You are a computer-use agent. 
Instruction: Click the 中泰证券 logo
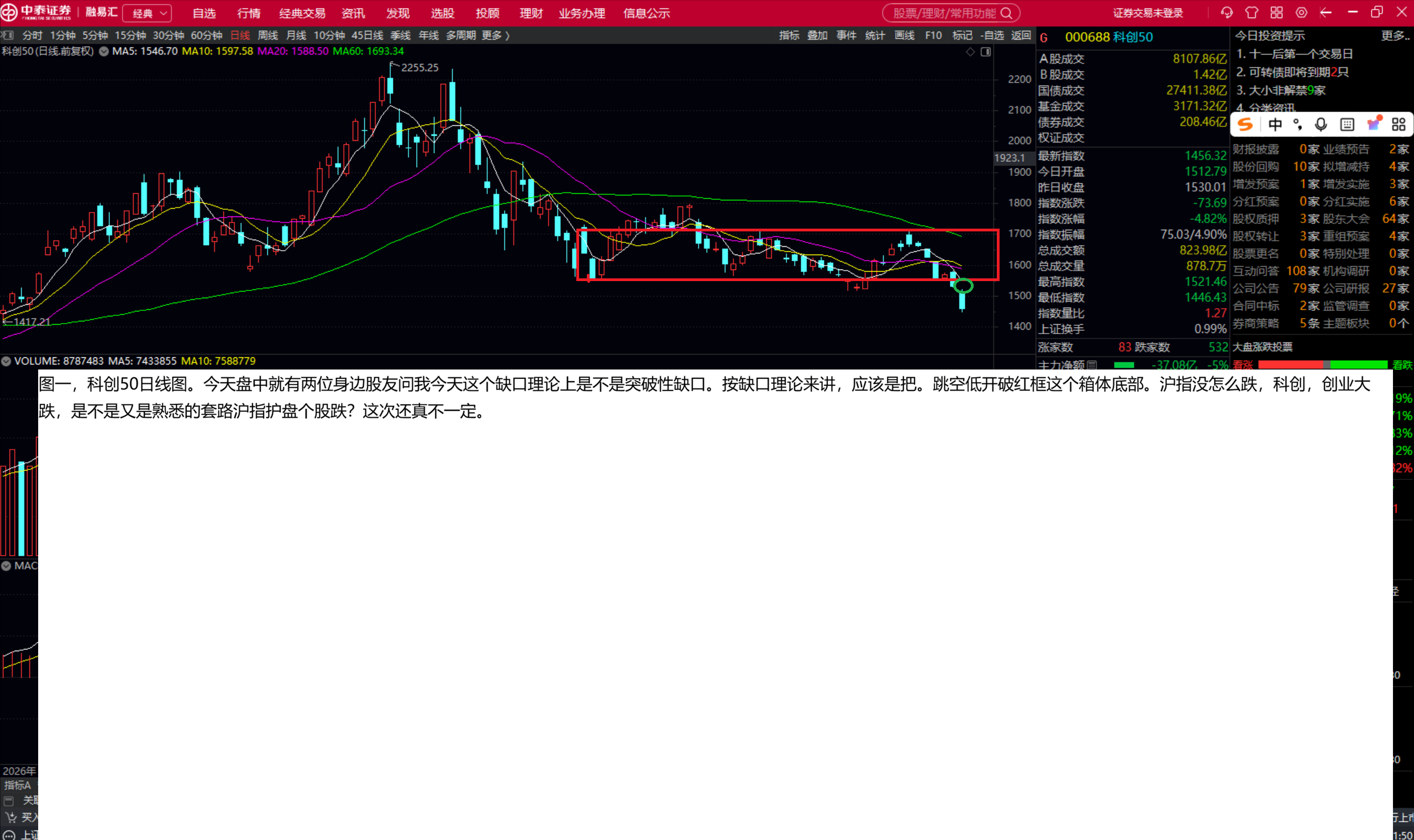(36, 12)
